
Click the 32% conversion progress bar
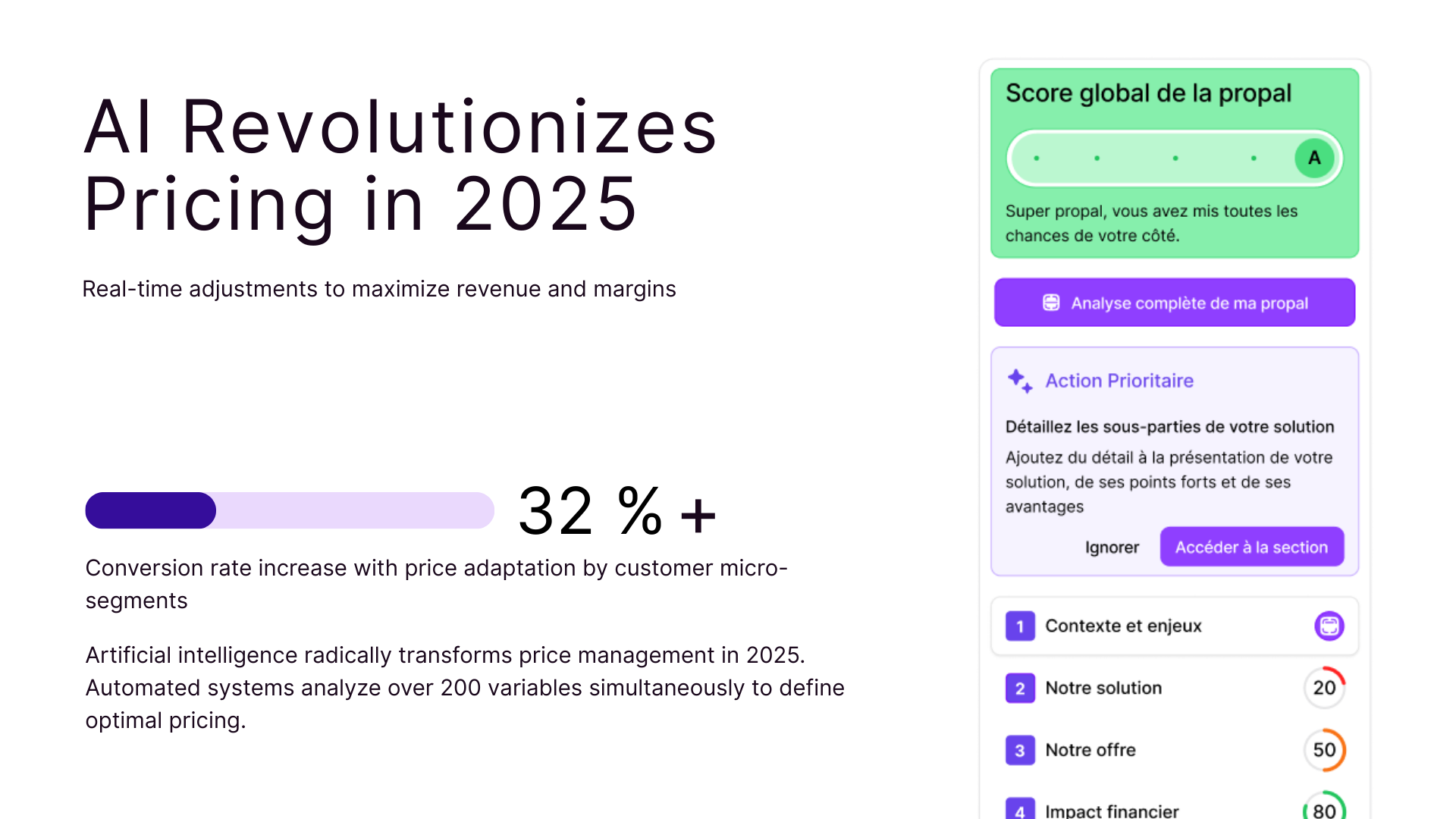click(x=290, y=510)
